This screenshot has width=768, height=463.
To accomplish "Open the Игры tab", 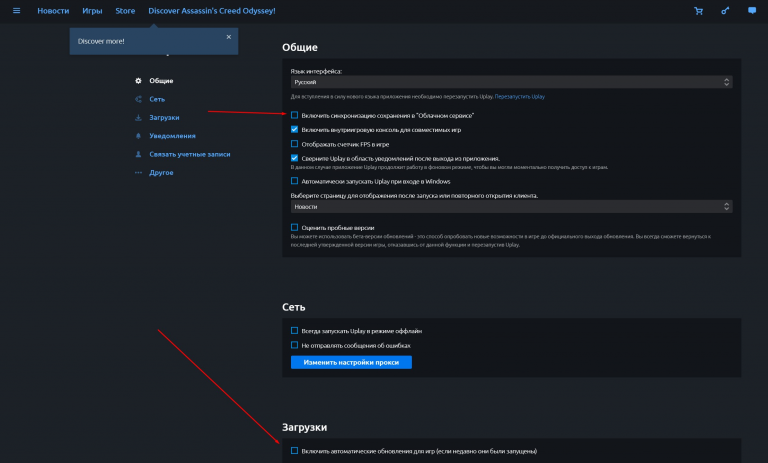I will [92, 11].
